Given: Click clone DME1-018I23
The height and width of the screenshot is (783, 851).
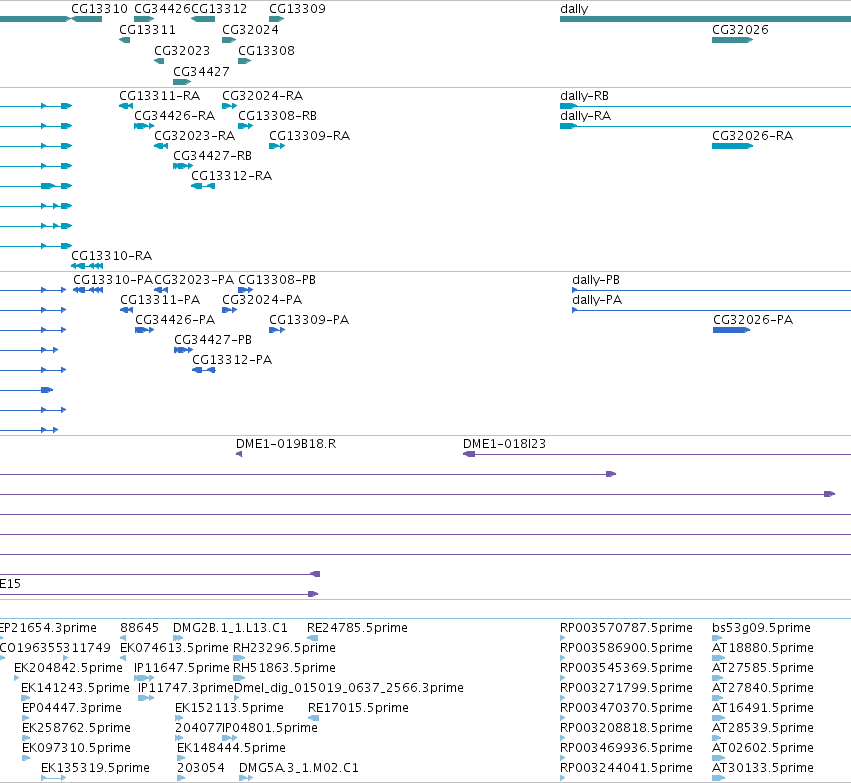Looking at the screenshot, I should pyautogui.click(x=504, y=444).
